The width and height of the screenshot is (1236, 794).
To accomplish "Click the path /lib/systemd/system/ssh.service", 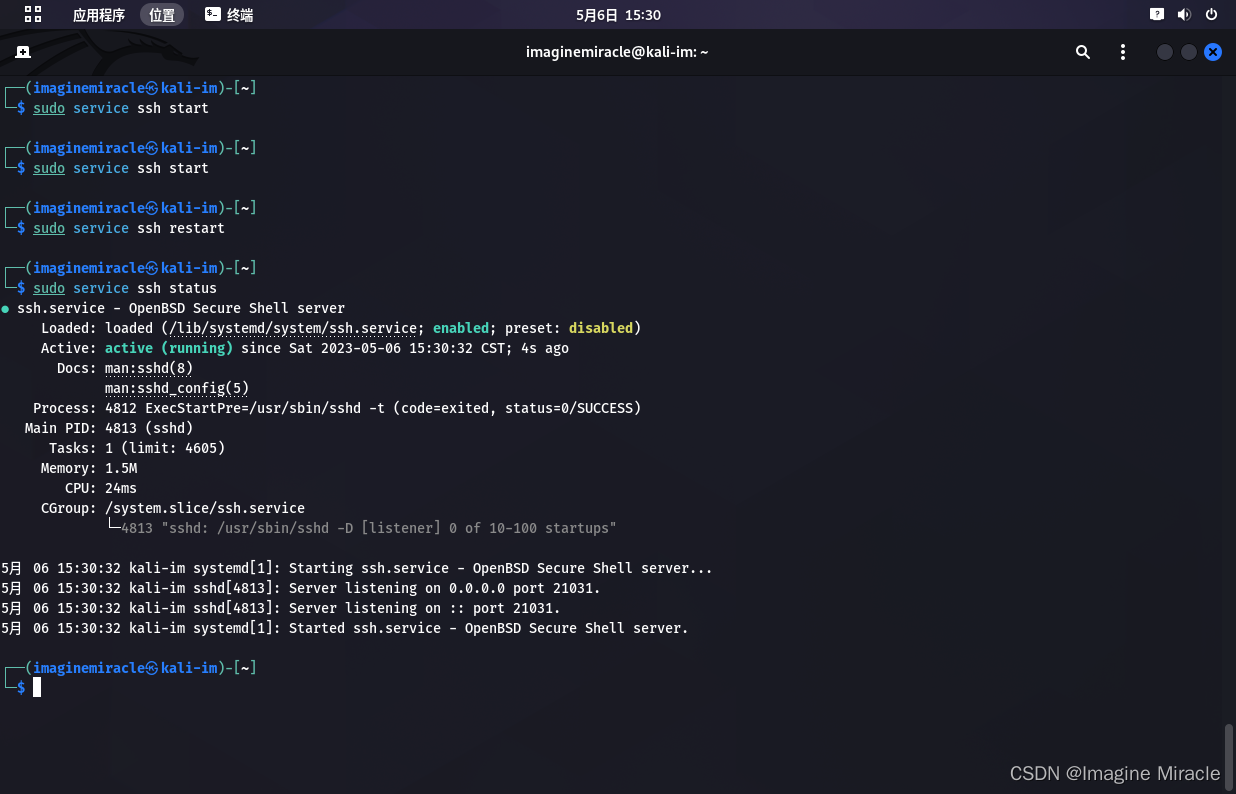I will click(295, 328).
